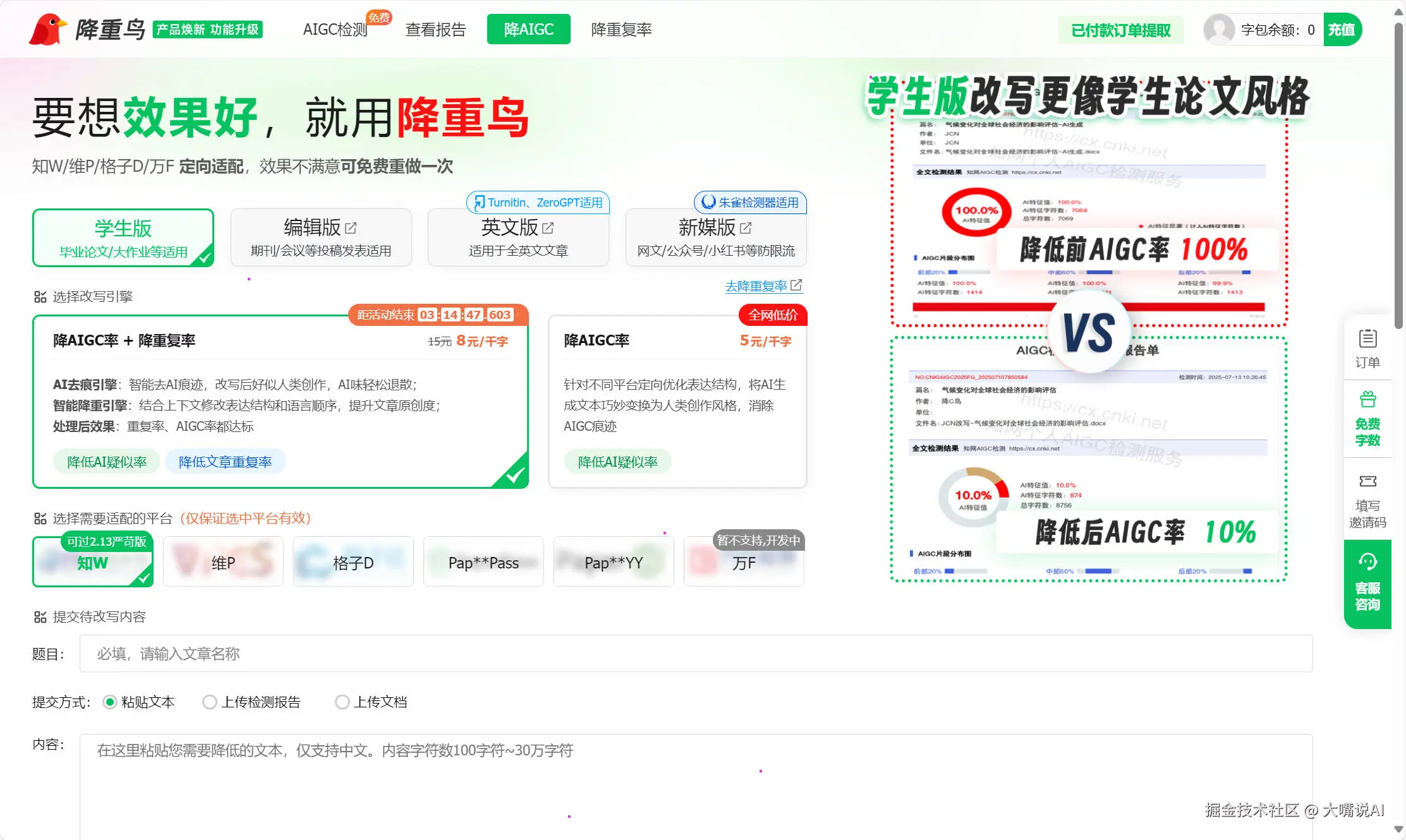This screenshot has width=1406, height=840.
Task: Select the 上传检测报告 radio option
Action: [x=209, y=702]
